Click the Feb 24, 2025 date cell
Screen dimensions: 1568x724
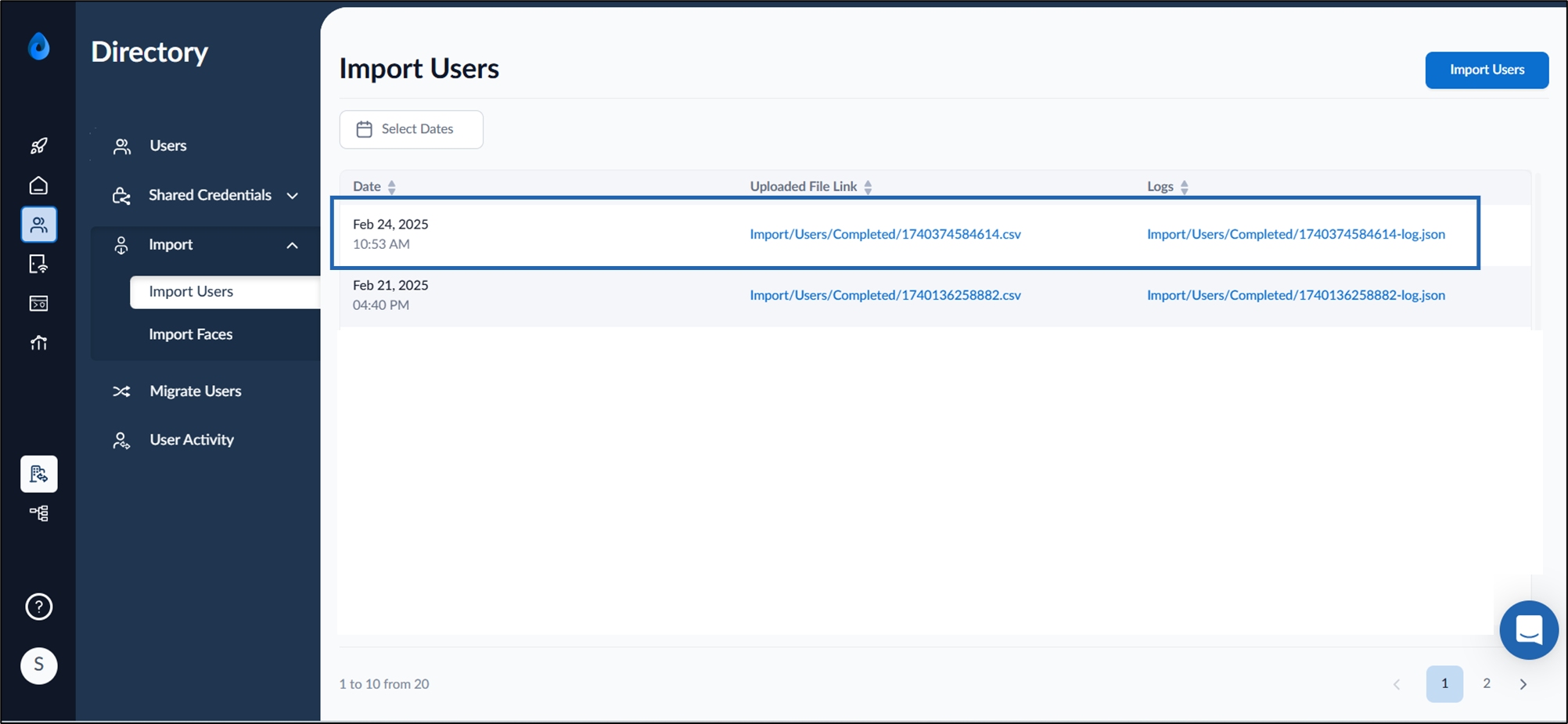point(390,233)
